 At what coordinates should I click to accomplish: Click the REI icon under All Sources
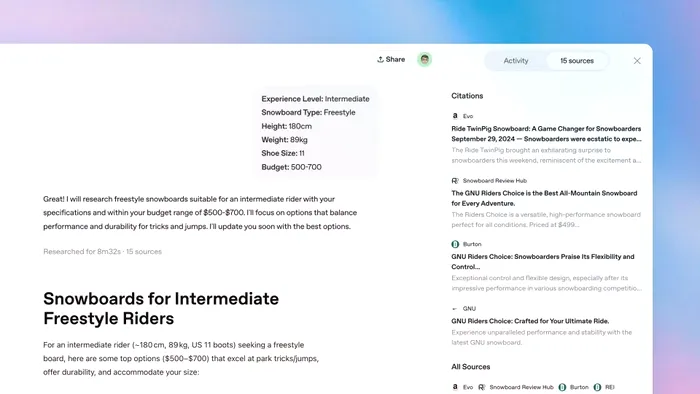coord(597,387)
